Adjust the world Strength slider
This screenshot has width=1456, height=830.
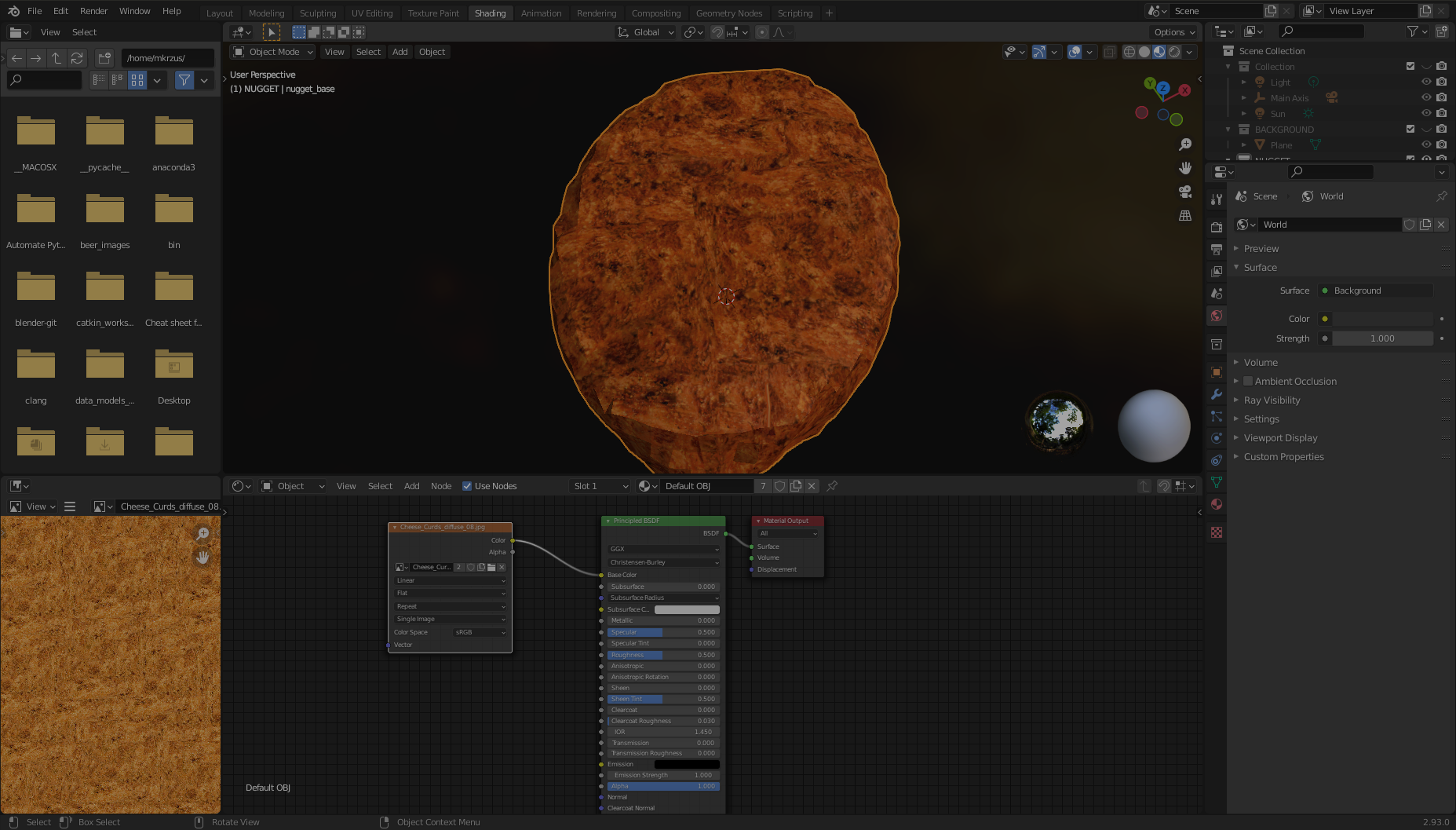pos(1381,338)
